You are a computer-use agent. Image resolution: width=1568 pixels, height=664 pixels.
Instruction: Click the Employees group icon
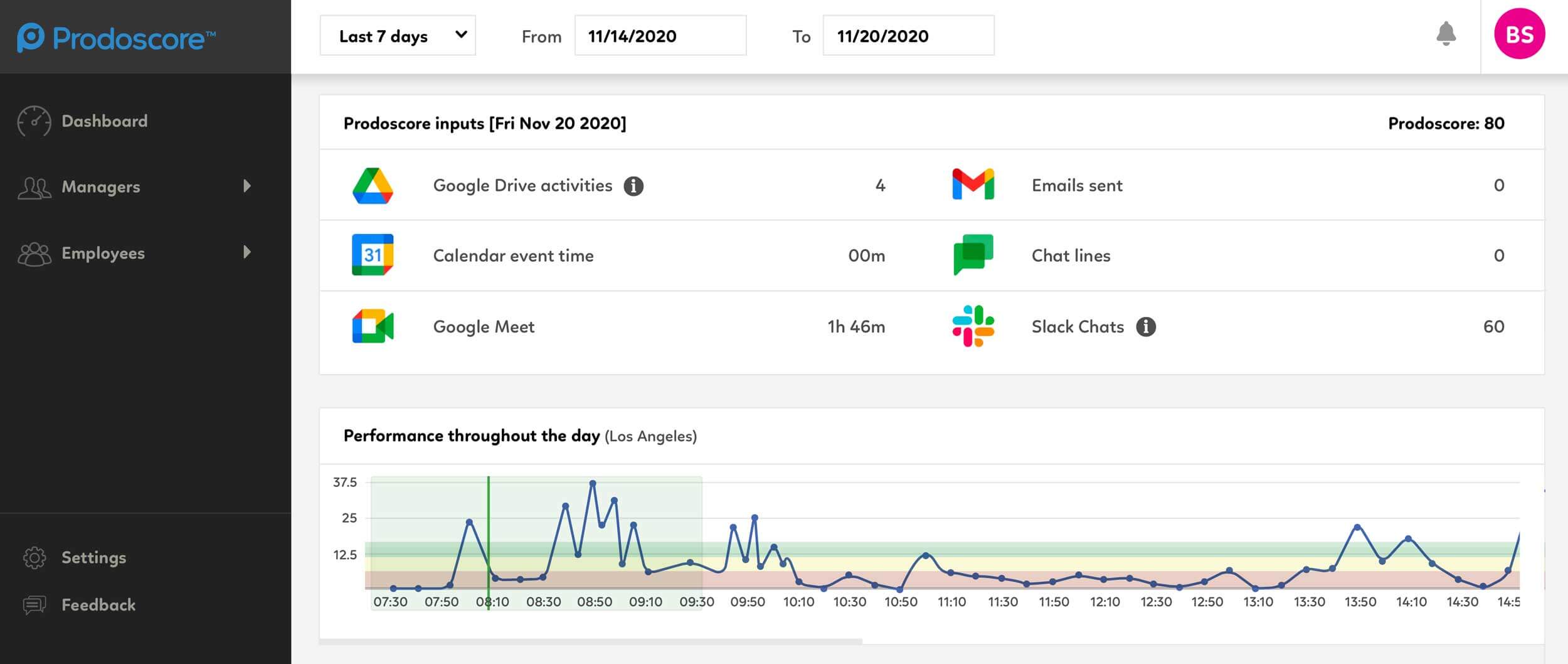pos(34,254)
